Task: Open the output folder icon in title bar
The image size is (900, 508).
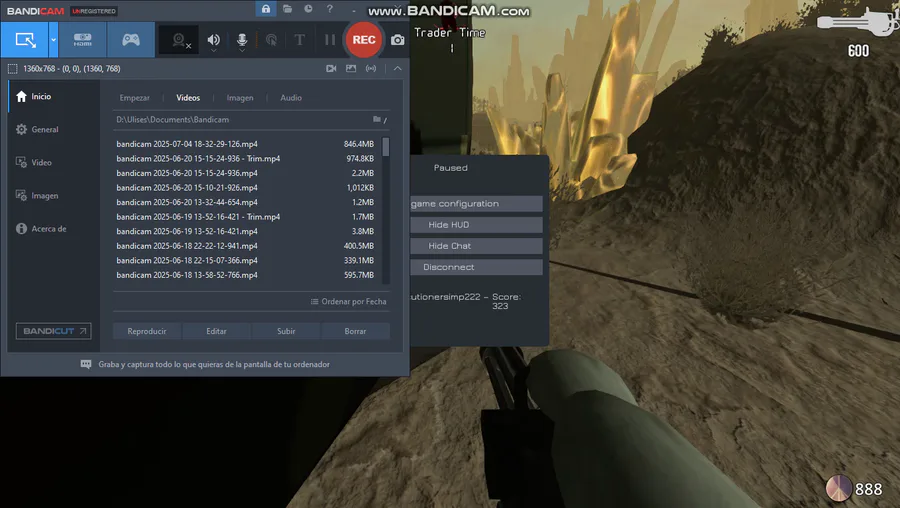Action: pyautogui.click(x=287, y=9)
